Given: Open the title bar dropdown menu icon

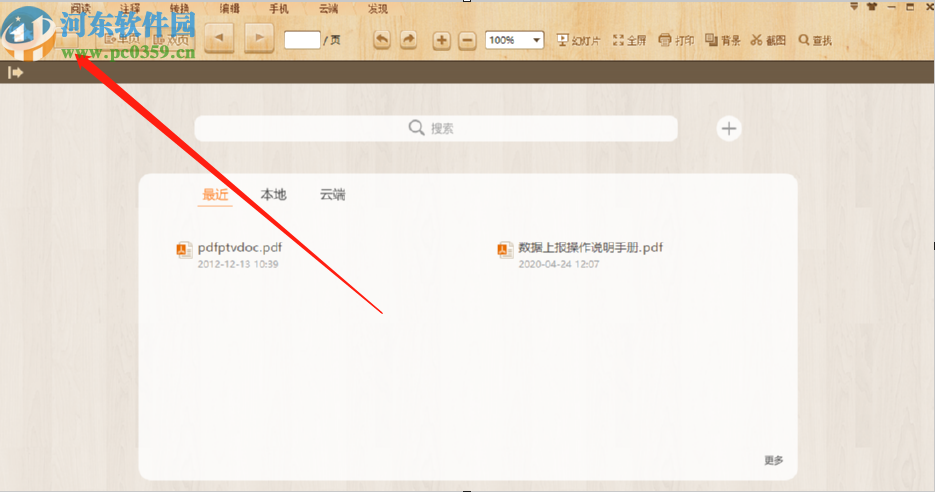Looking at the screenshot, I should click(854, 7).
